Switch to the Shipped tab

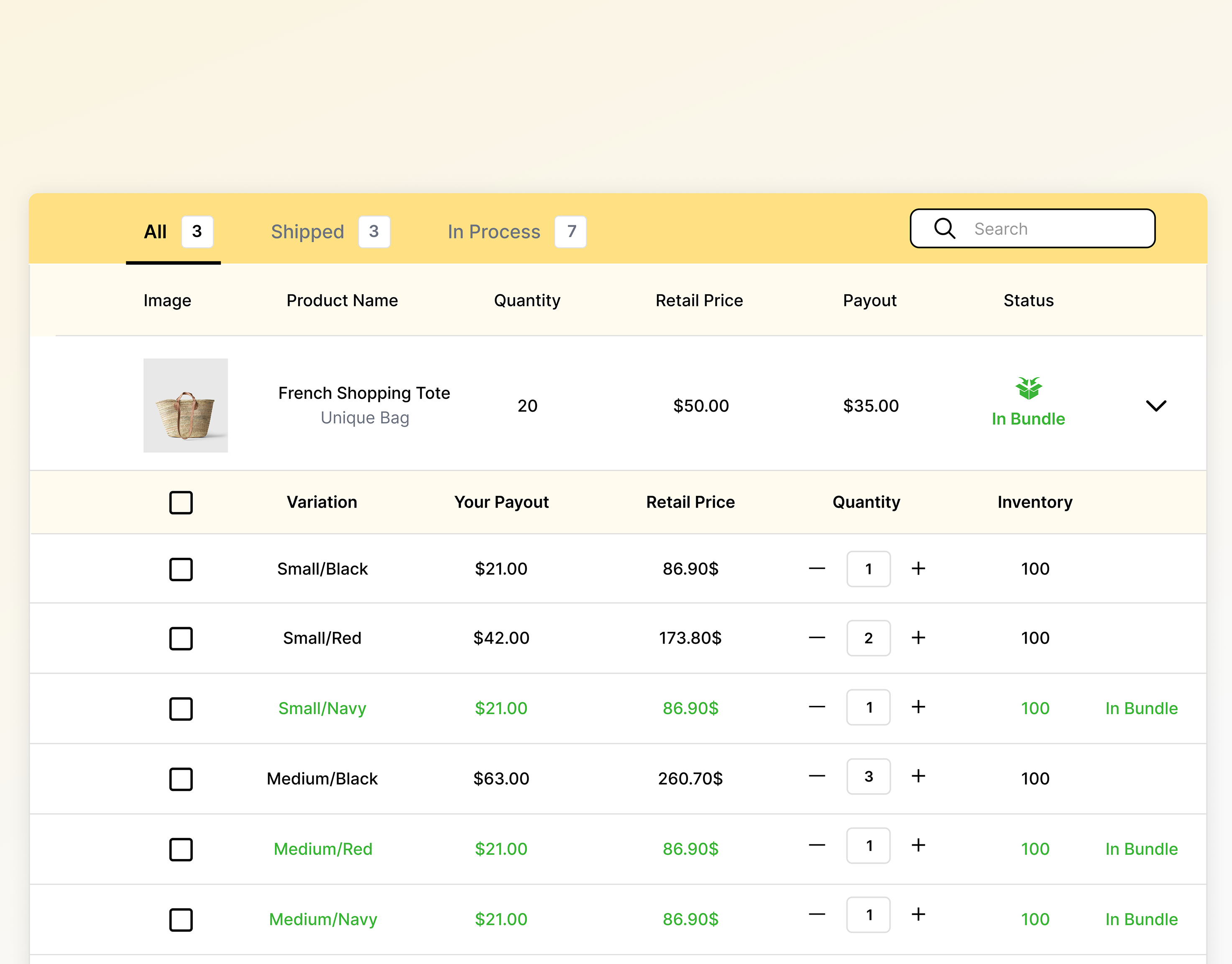(307, 231)
